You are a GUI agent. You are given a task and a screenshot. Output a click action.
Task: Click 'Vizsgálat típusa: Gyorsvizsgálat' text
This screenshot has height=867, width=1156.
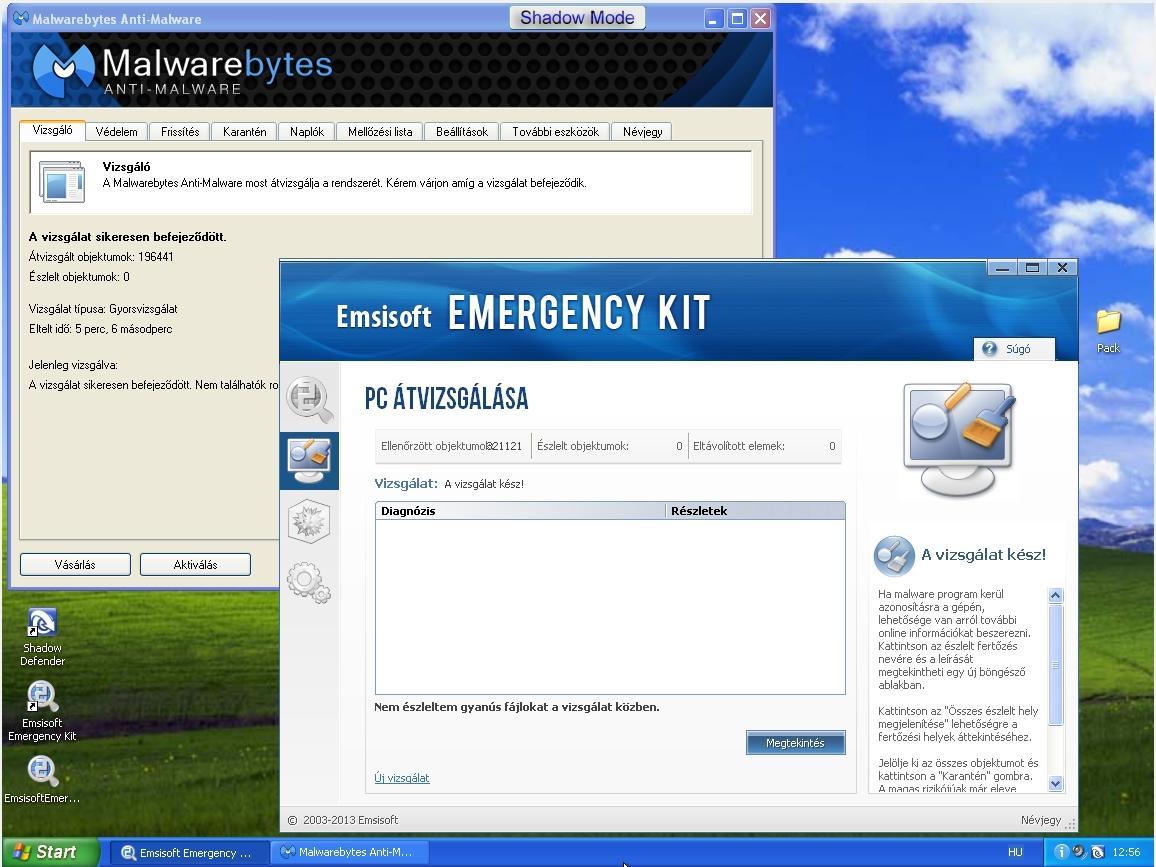click(103, 309)
